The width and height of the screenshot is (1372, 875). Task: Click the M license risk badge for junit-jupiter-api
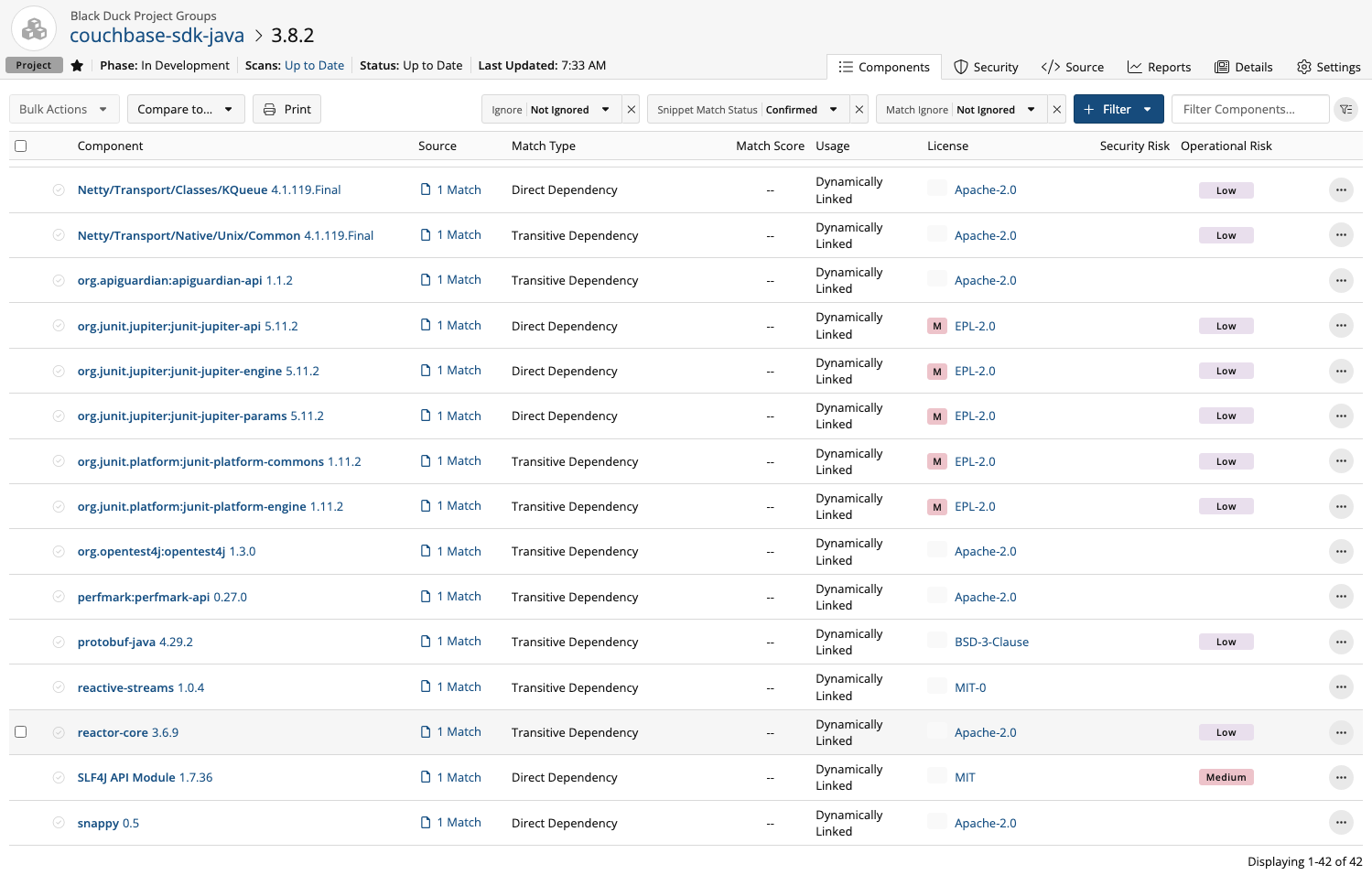click(x=937, y=326)
